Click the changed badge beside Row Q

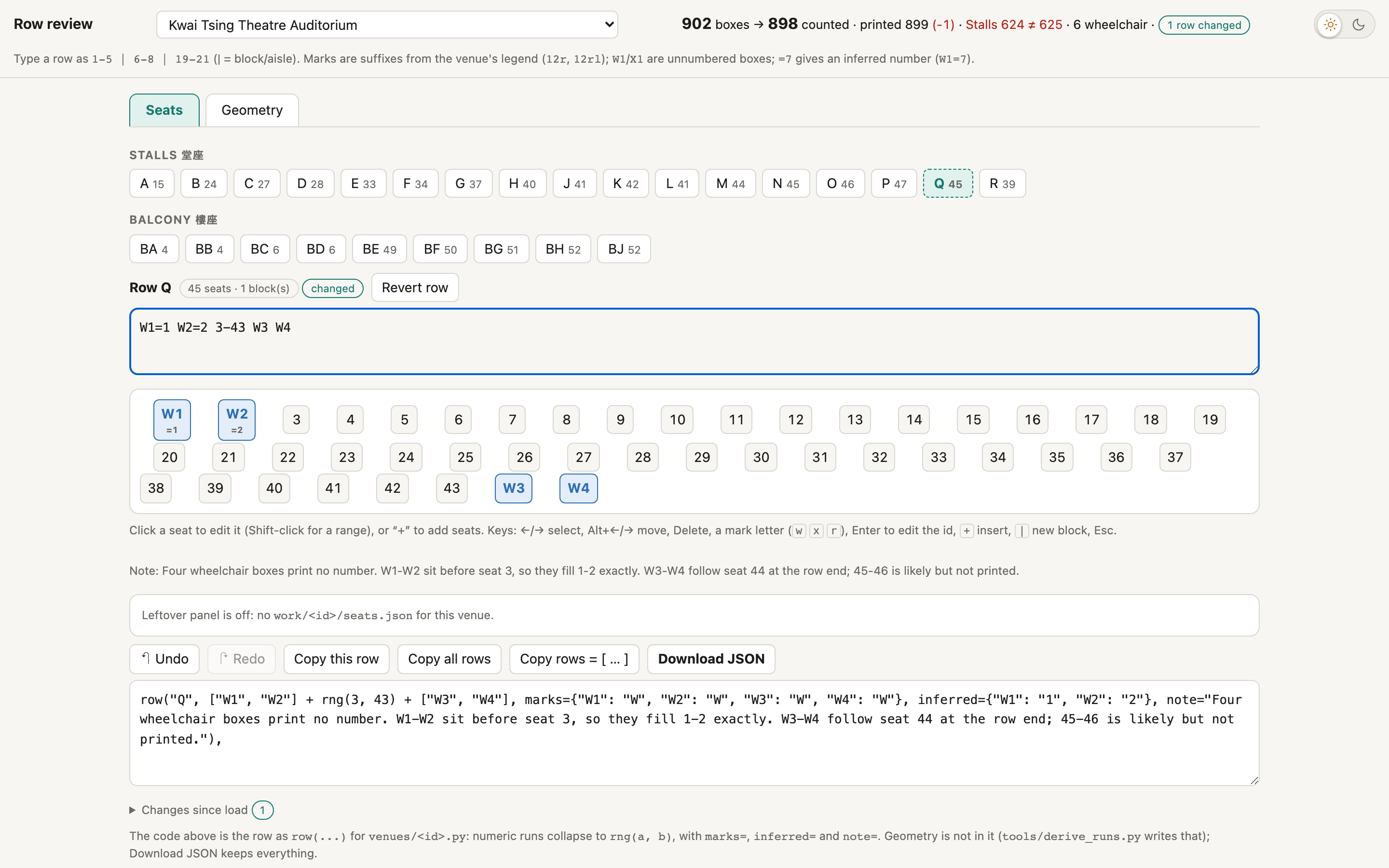333,288
